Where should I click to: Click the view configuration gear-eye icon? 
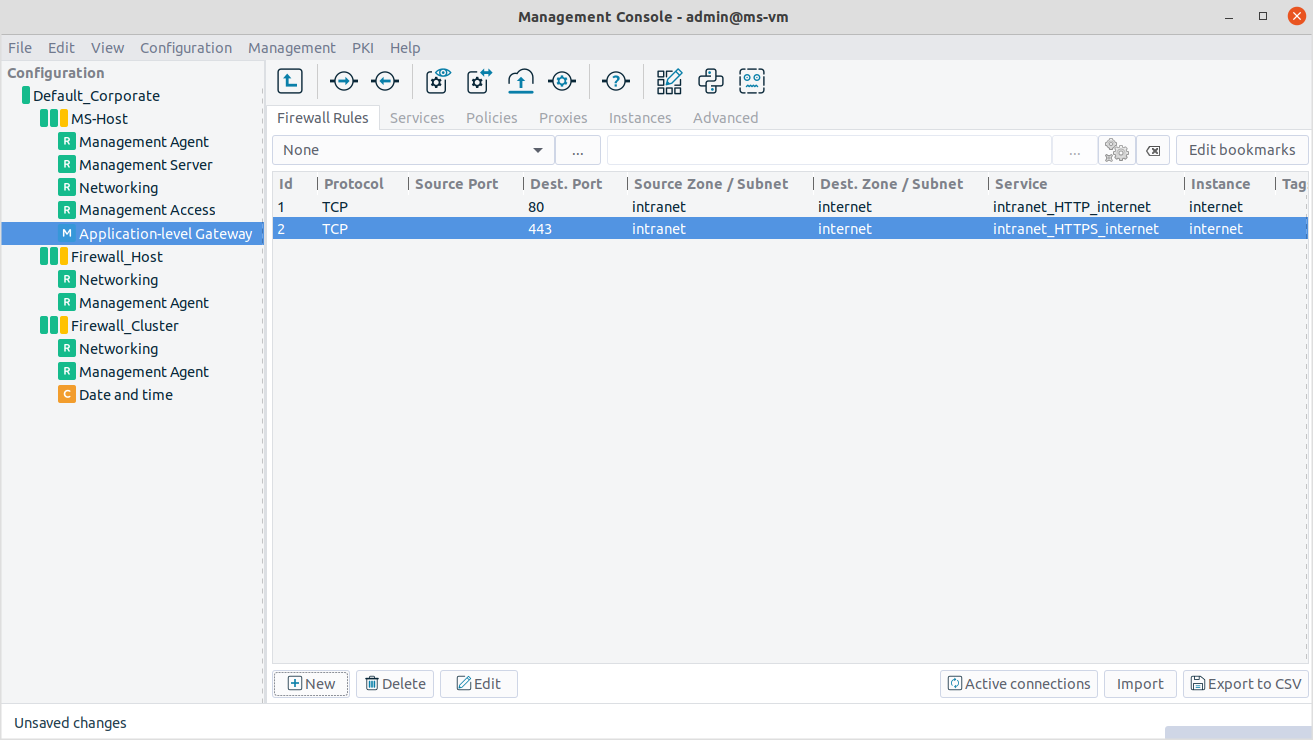438,81
